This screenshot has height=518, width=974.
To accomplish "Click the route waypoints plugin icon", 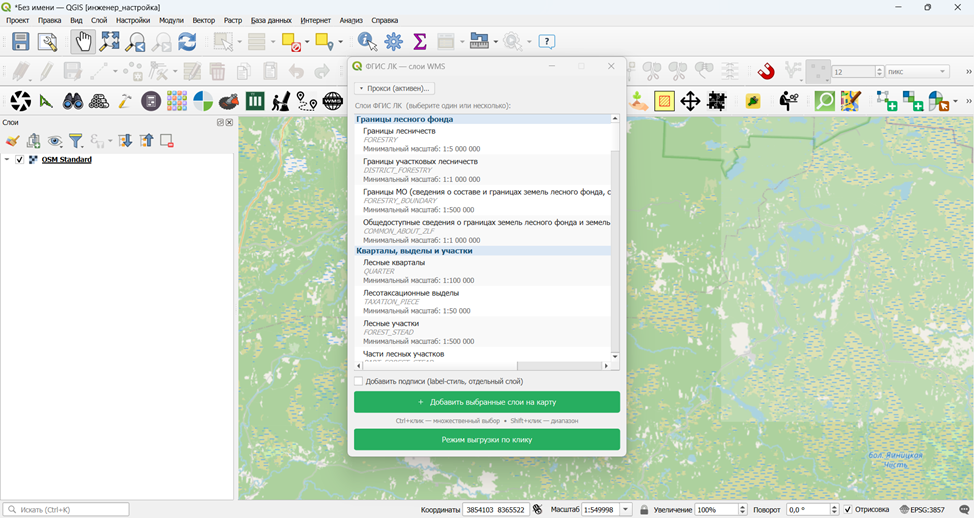I will pyautogui.click(x=306, y=101).
